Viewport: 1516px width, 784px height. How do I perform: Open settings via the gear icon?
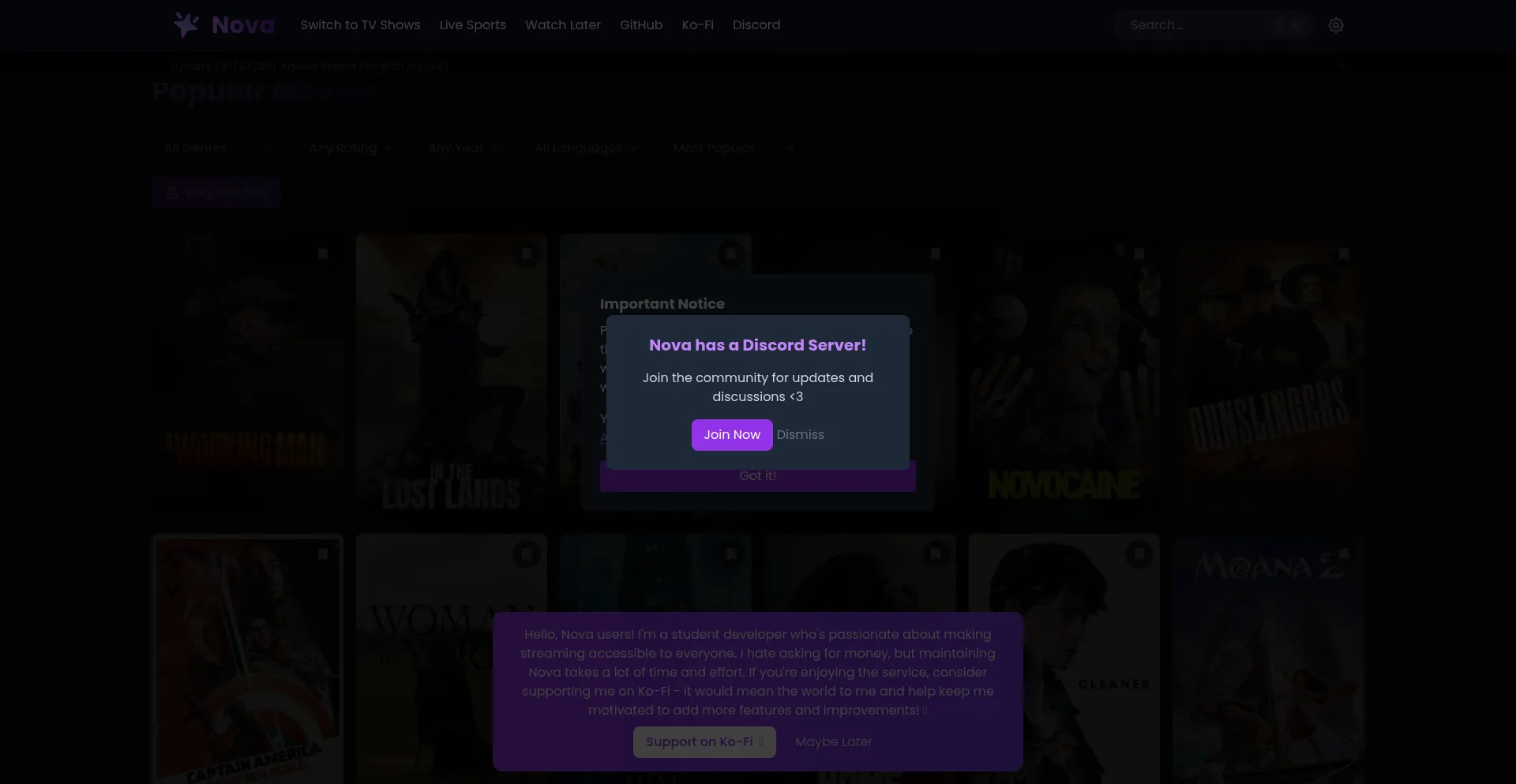[x=1335, y=25]
